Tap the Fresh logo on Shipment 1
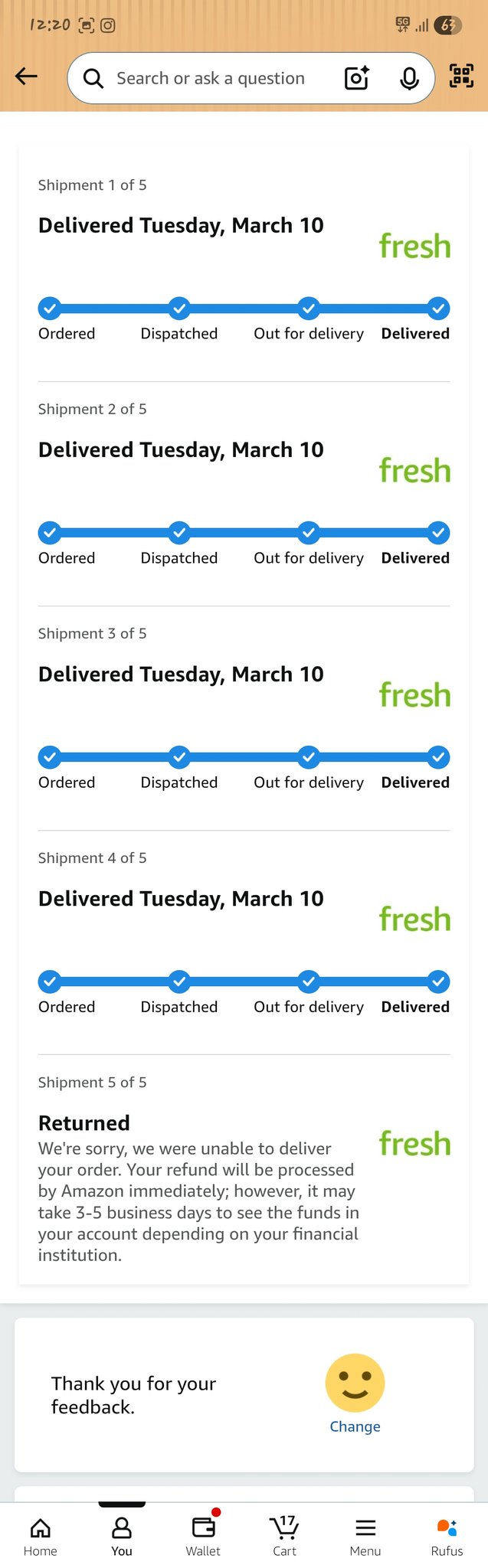This screenshot has width=488, height=1568. click(x=414, y=247)
